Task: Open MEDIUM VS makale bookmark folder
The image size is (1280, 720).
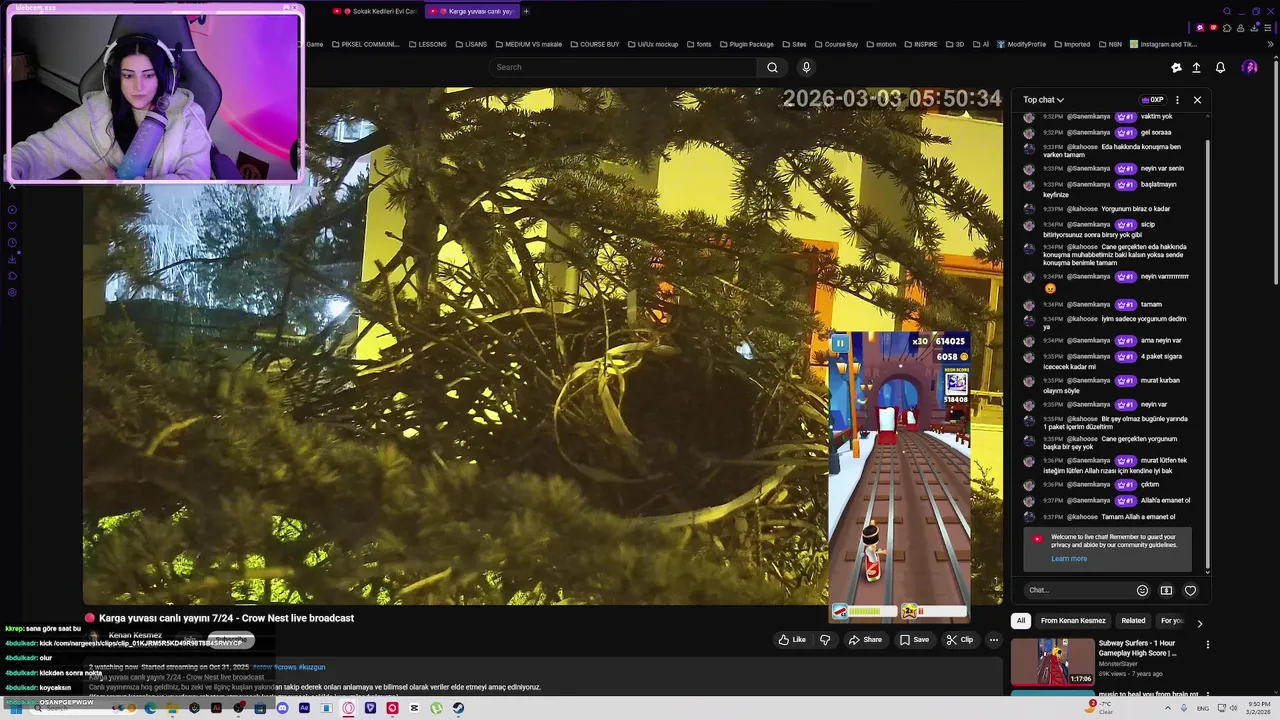Action: click(x=528, y=44)
